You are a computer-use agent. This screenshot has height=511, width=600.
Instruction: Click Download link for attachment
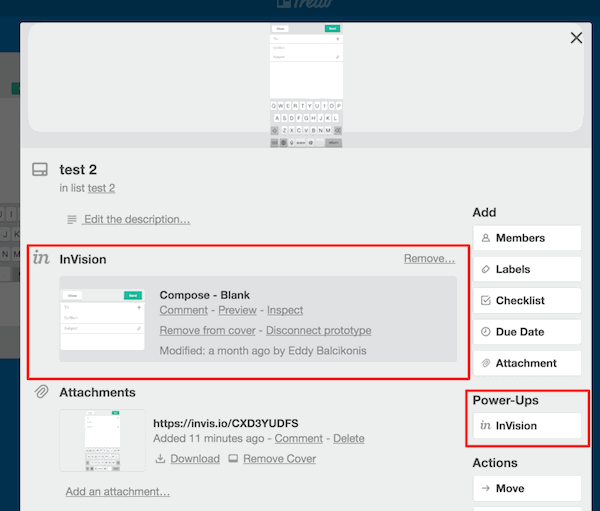pyautogui.click(x=195, y=459)
